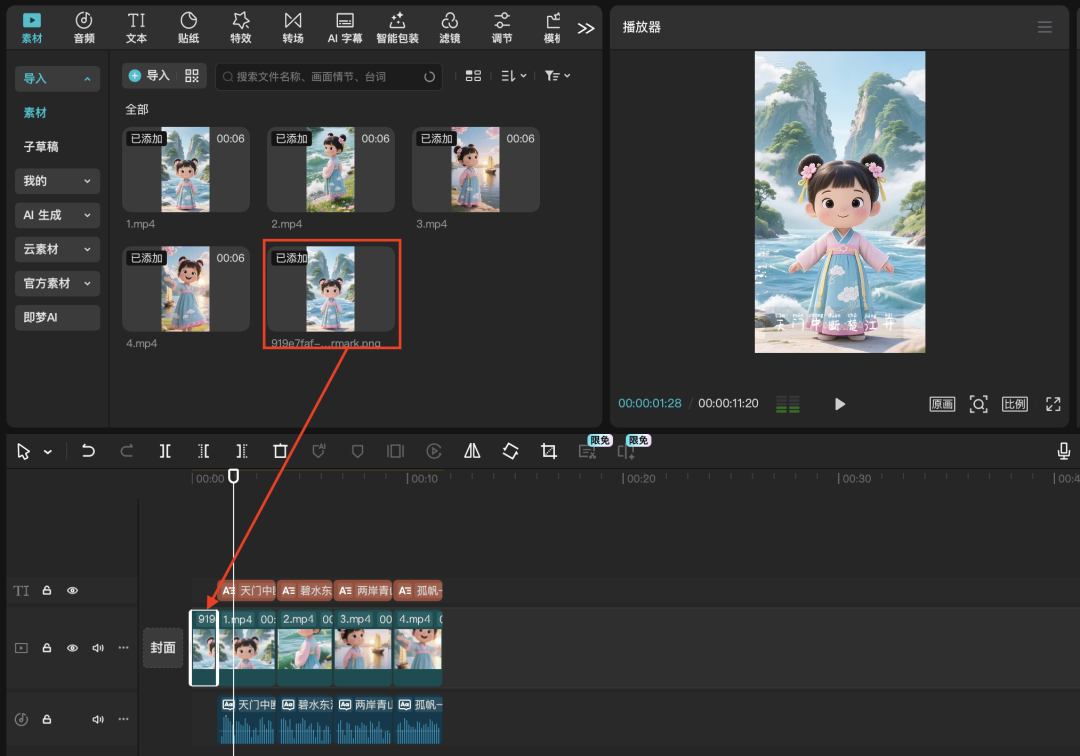
Task: Mute the audio track with its speaker icon
Action: 98,719
